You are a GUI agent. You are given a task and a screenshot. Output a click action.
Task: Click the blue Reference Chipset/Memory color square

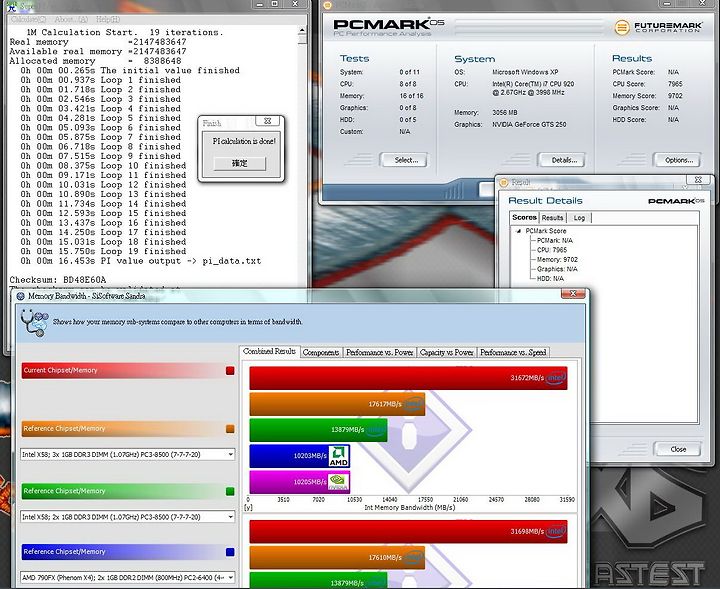[x=230, y=552]
